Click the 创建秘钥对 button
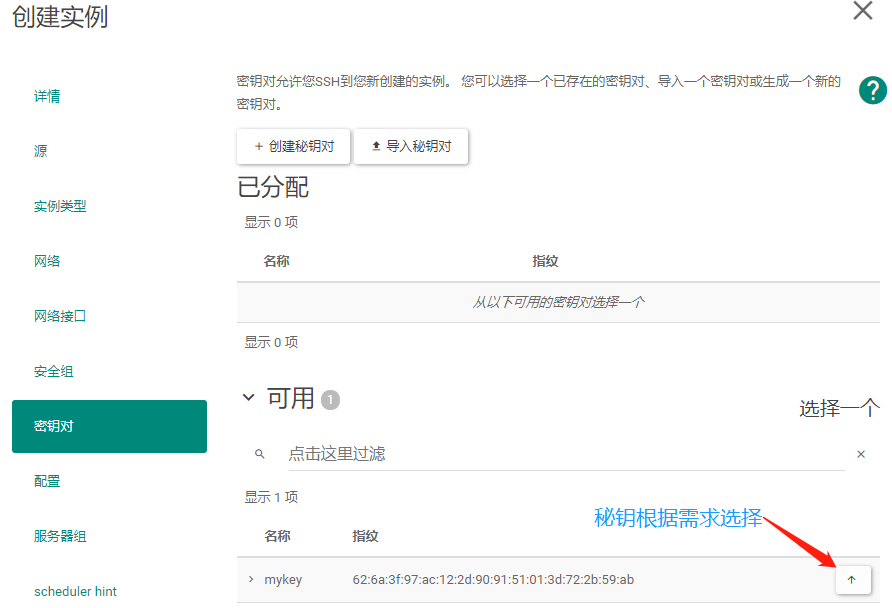 [x=294, y=146]
